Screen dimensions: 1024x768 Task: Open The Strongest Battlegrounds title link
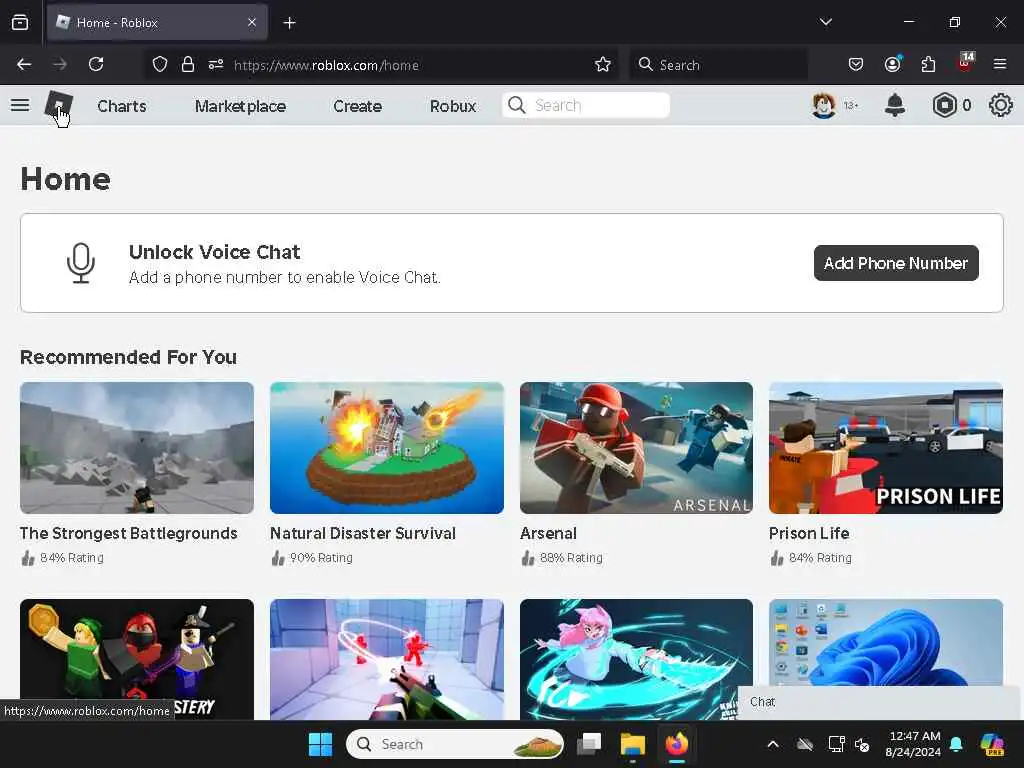[x=129, y=534]
